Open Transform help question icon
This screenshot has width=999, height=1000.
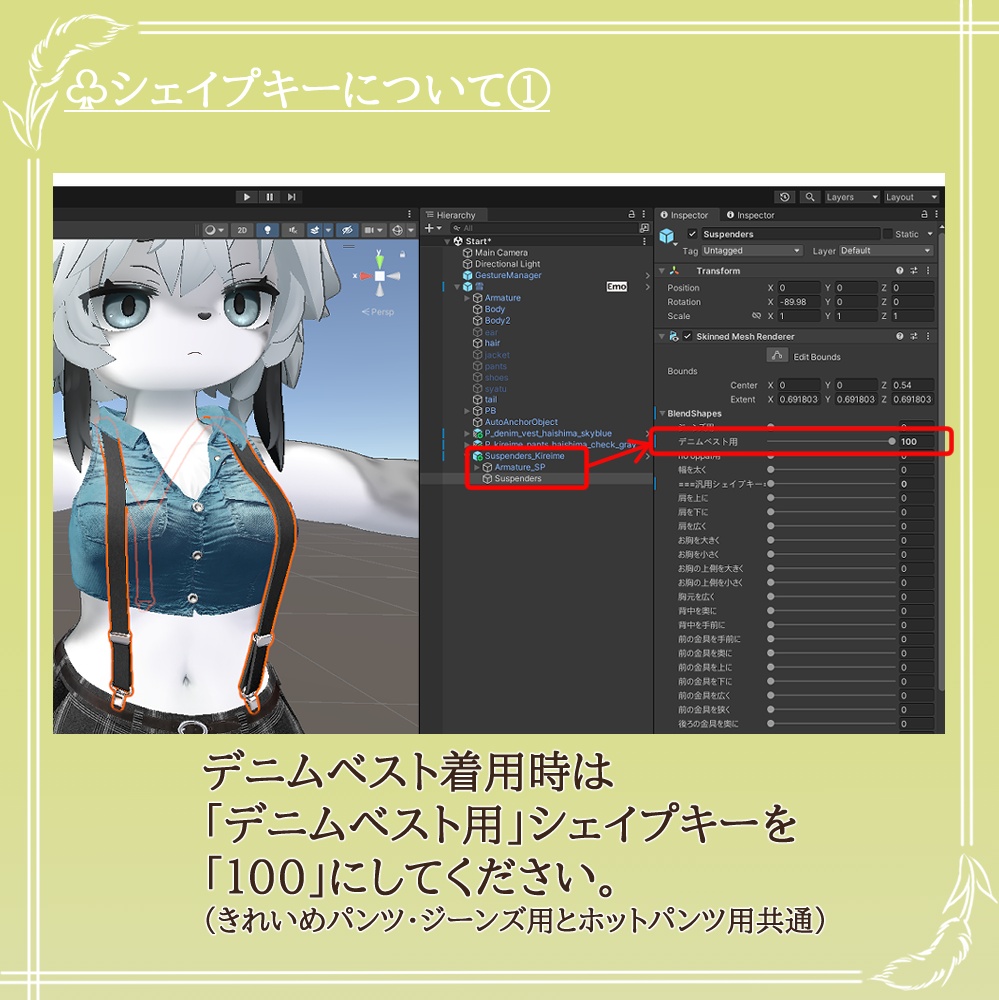click(899, 271)
